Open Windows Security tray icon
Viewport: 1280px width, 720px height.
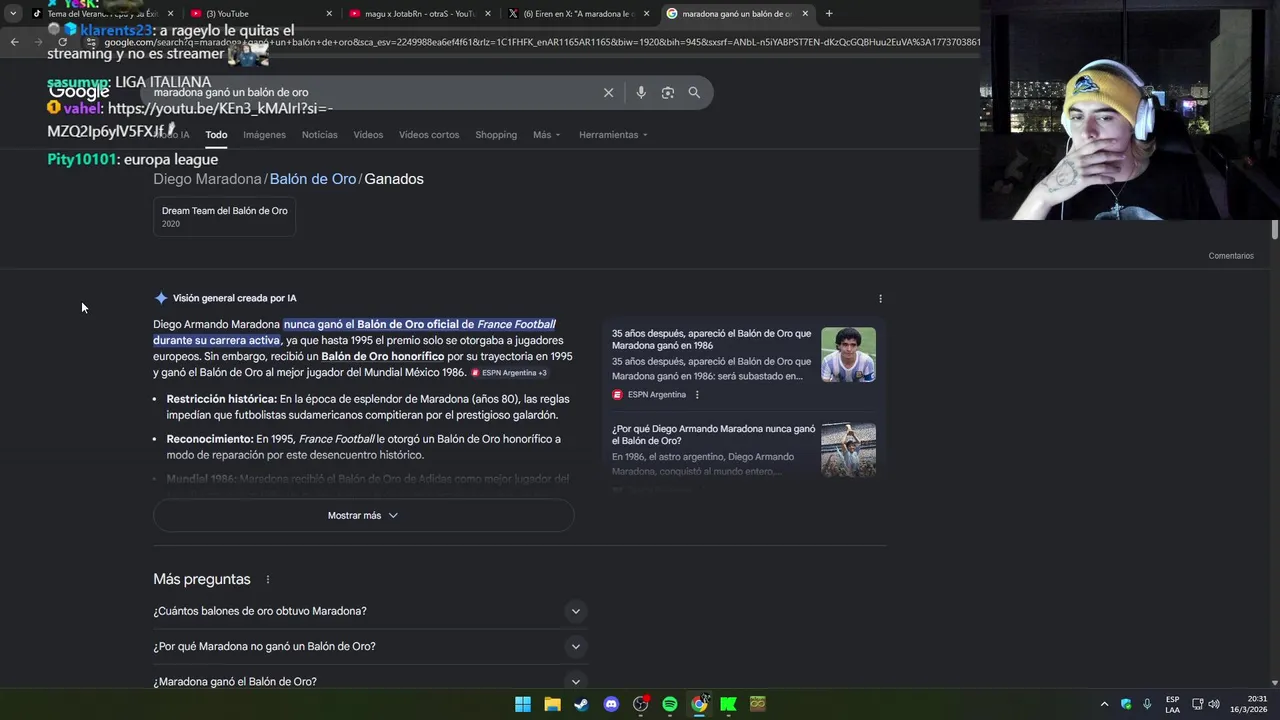click(1126, 704)
